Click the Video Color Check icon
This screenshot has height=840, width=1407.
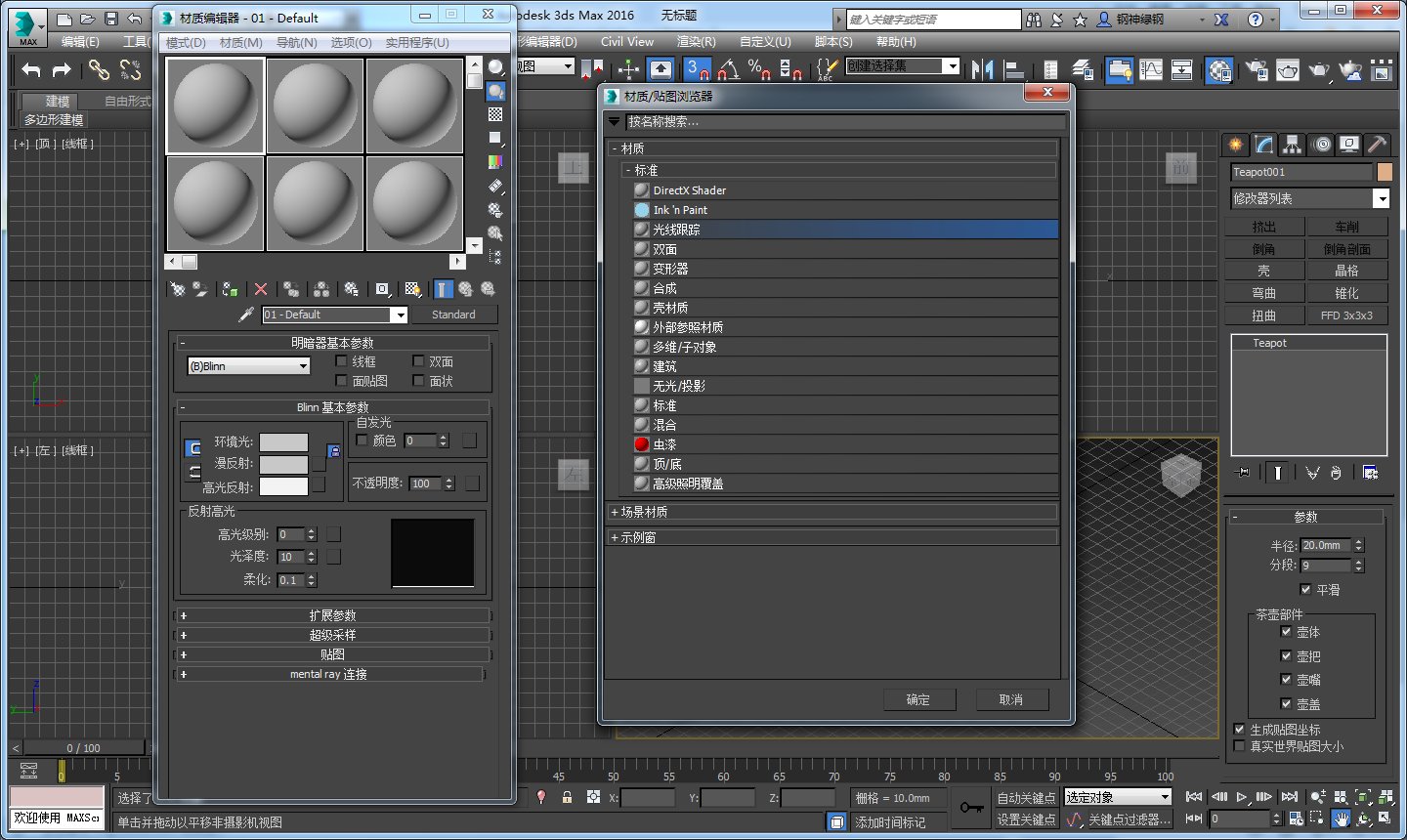(496, 162)
